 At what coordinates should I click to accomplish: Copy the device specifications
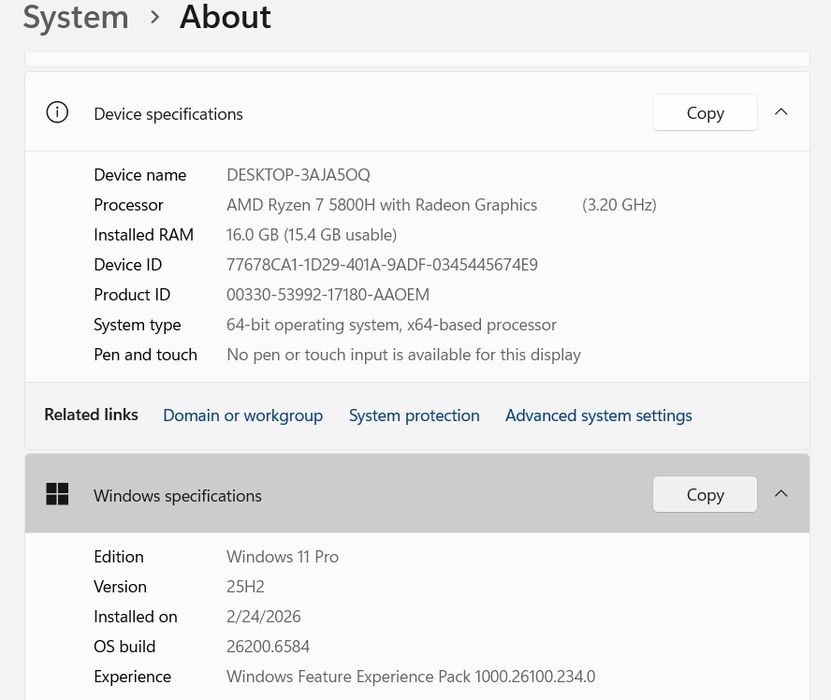(x=704, y=112)
